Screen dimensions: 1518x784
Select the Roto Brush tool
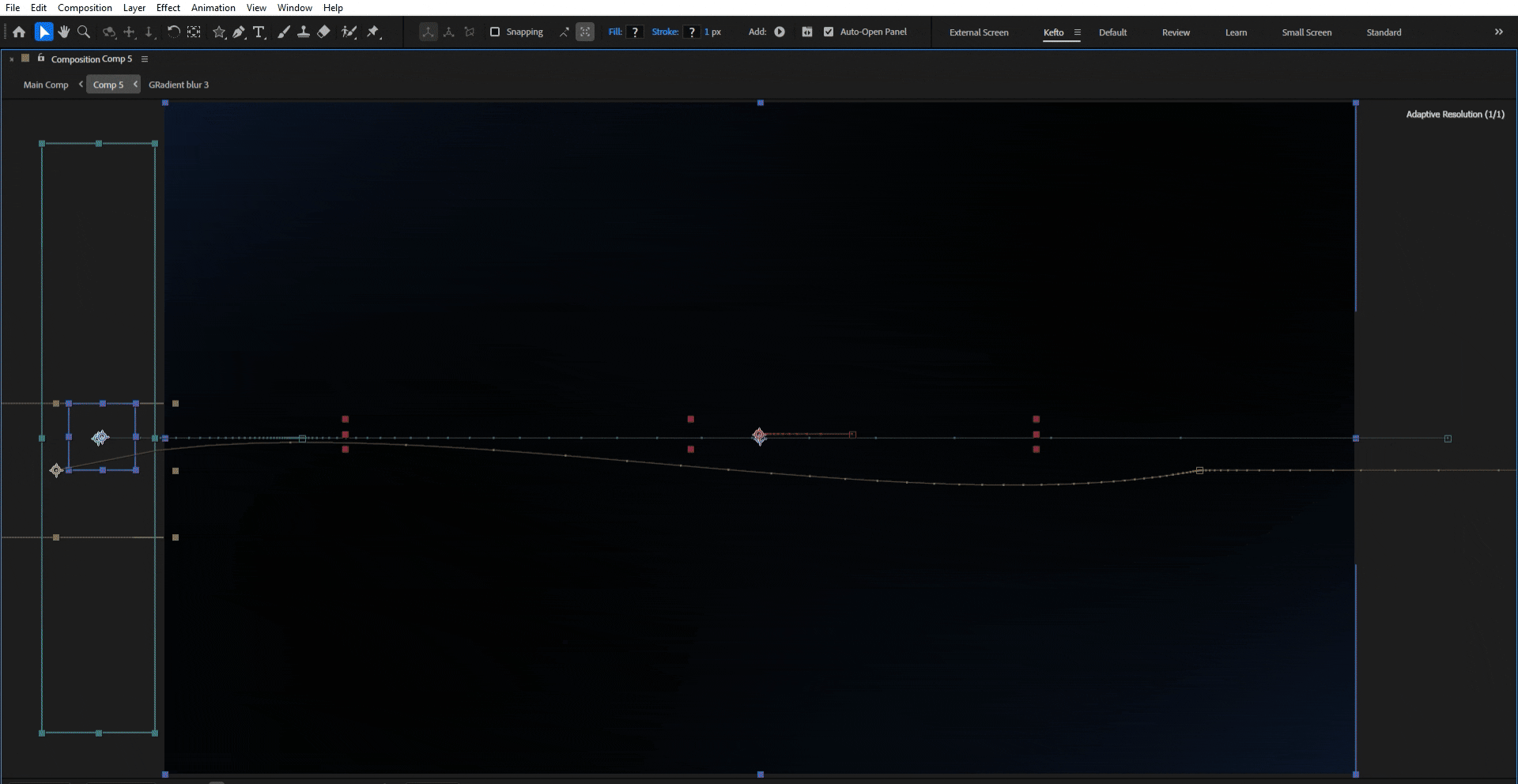pyautogui.click(x=349, y=32)
